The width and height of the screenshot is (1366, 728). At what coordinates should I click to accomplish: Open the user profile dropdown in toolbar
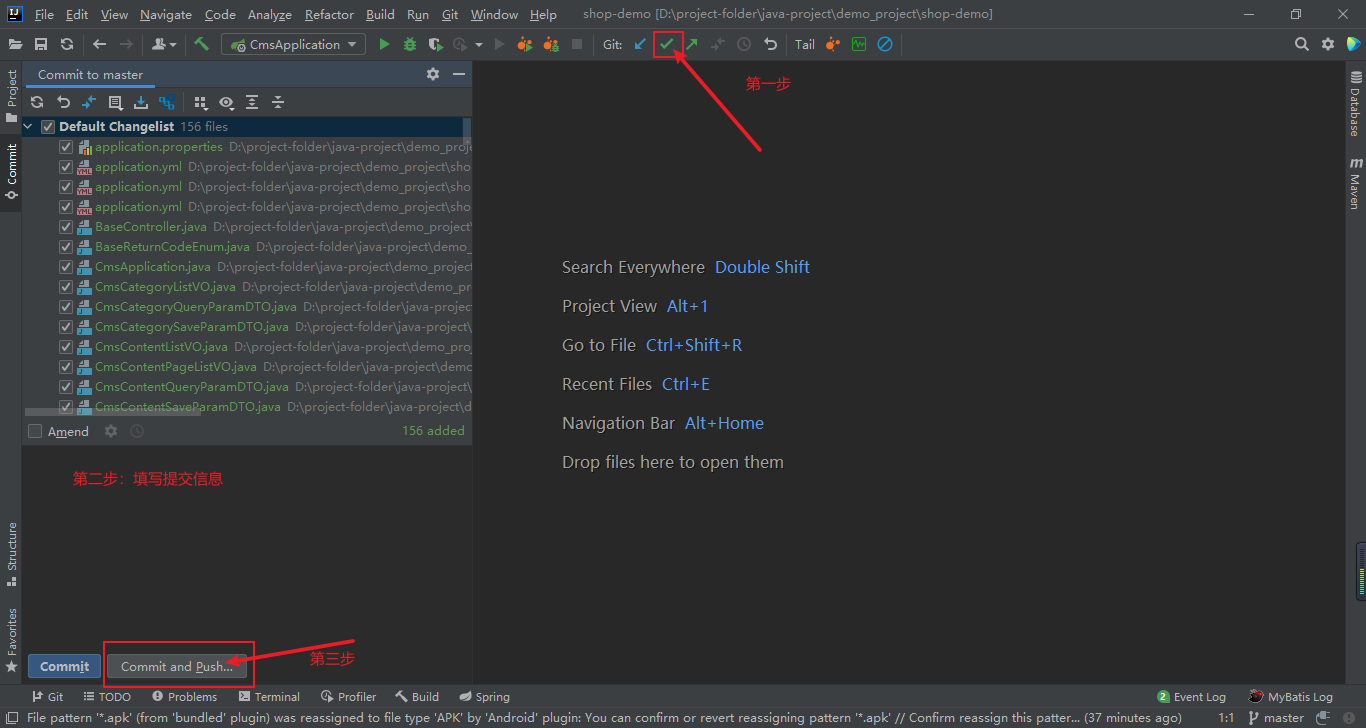pyautogui.click(x=163, y=44)
